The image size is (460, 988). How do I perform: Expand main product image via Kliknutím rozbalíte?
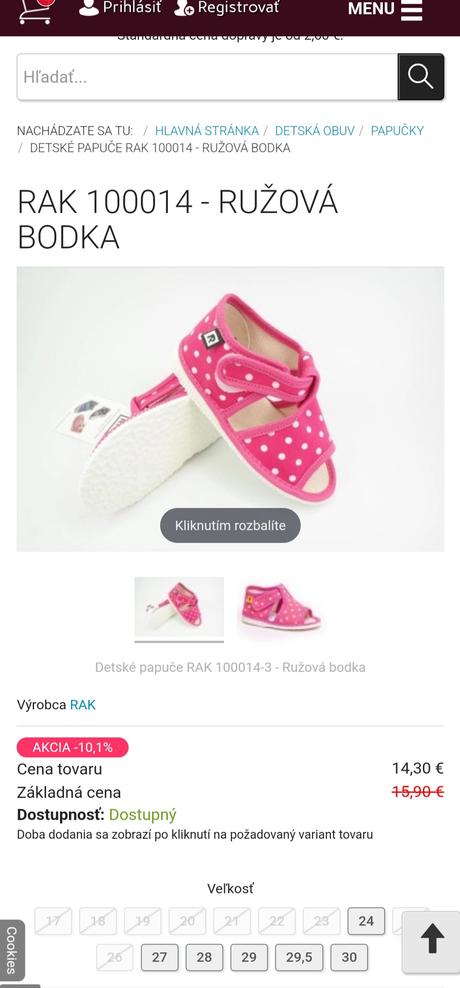point(230,526)
